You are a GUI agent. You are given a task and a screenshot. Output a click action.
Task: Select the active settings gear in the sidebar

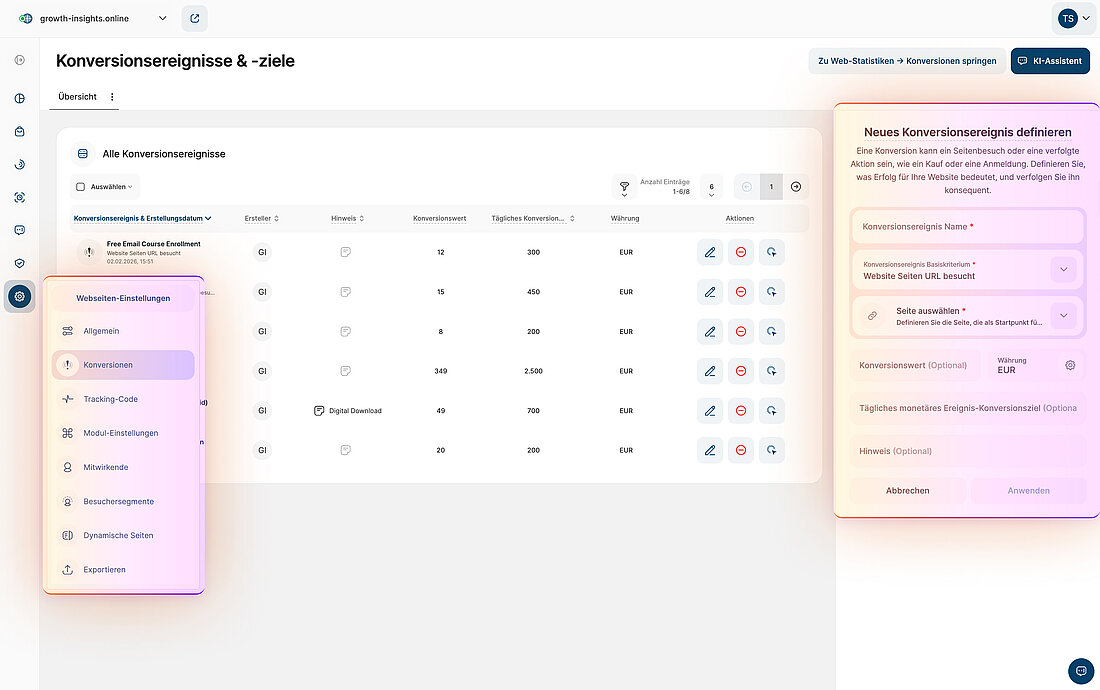[18, 296]
